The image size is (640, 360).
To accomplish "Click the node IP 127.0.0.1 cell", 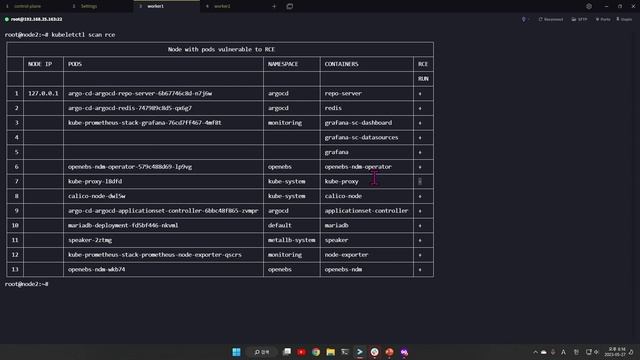I will click(43, 93).
